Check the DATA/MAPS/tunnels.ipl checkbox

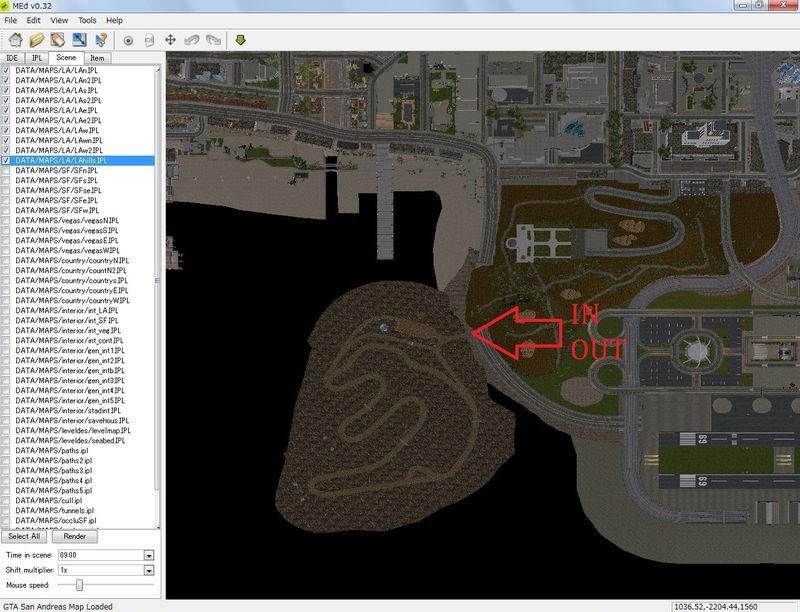point(6,511)
